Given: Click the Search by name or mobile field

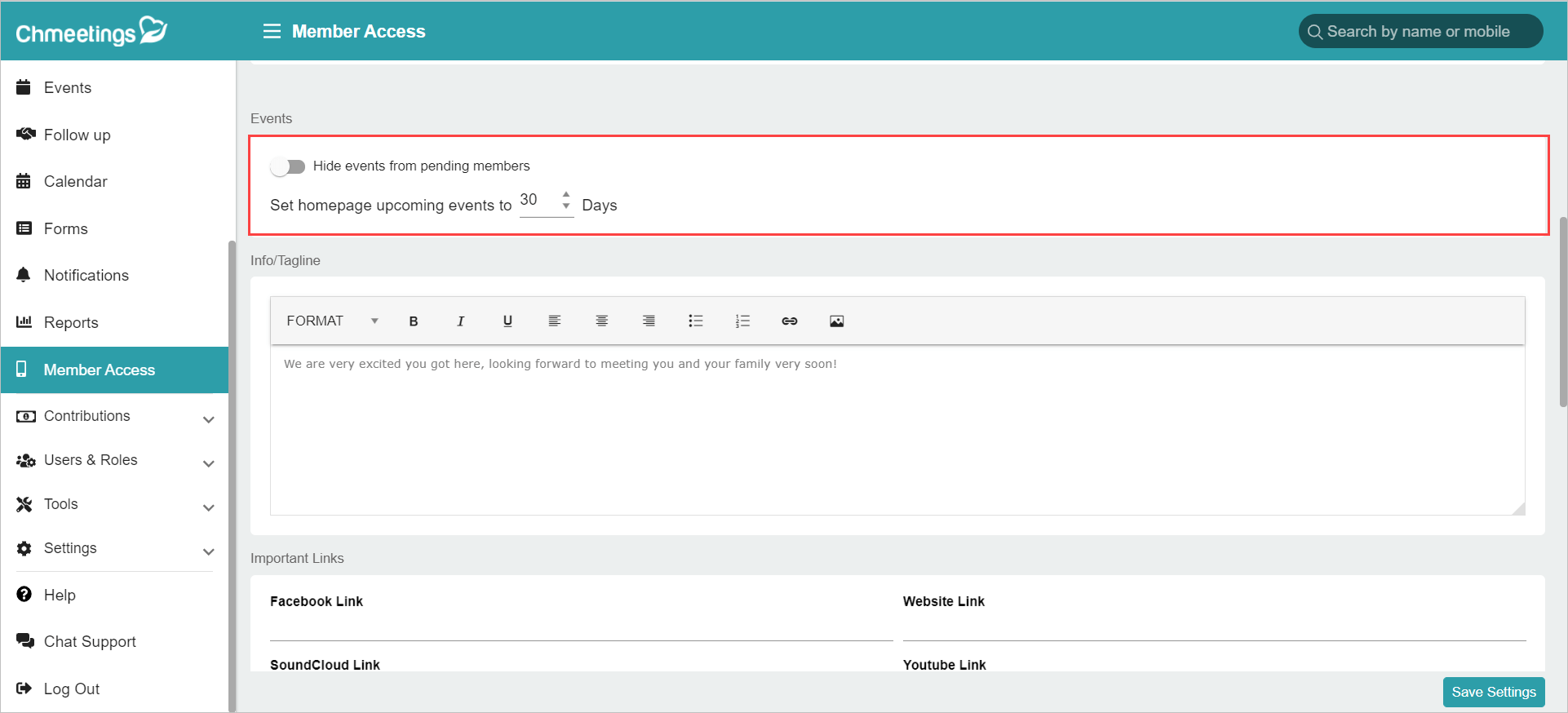Looking at the screenshot, I should click(1420, 31).
